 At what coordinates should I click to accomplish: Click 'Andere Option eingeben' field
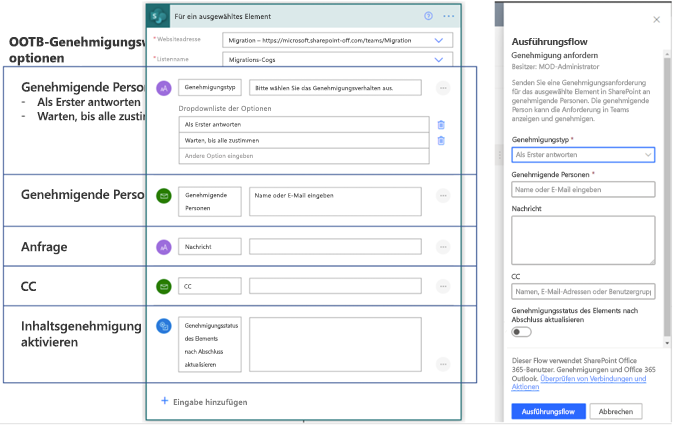304,156
